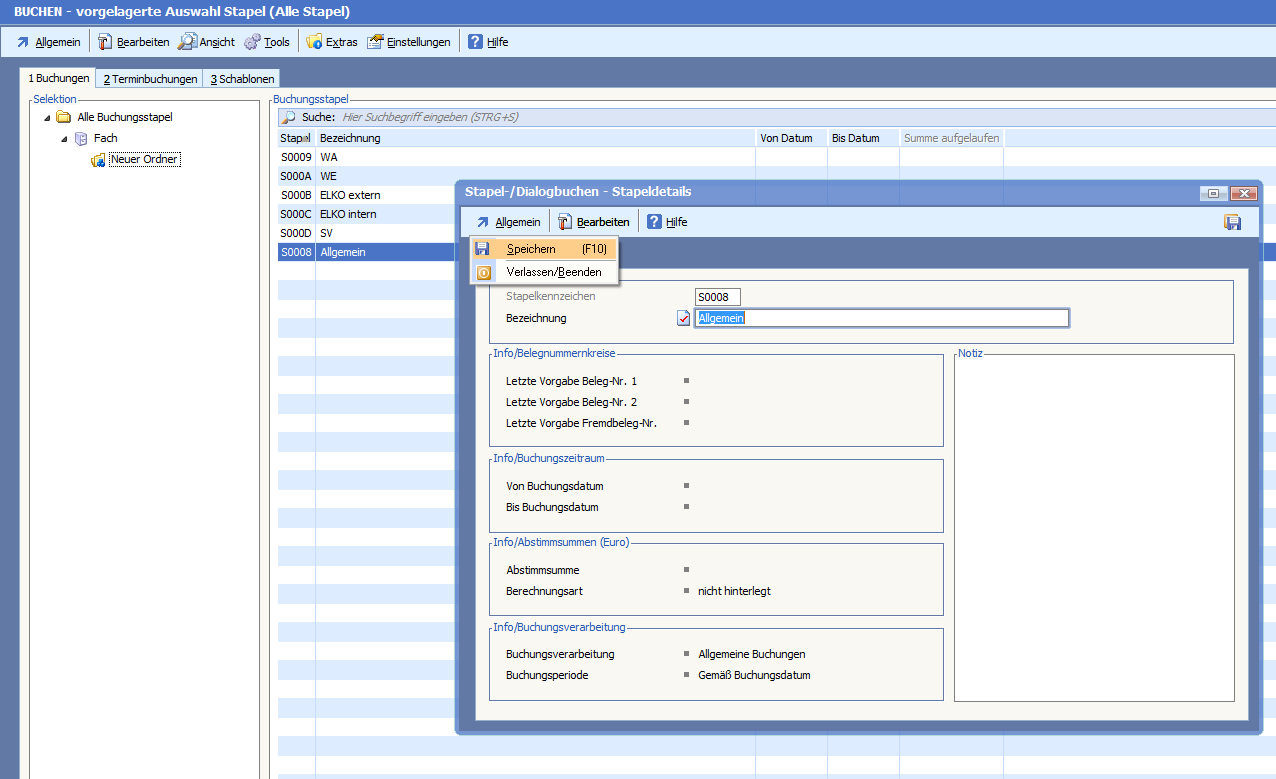
Task: Click the blue Hilfe question icon in dialog
Action: pyautogui.click(x=654, y=222)
